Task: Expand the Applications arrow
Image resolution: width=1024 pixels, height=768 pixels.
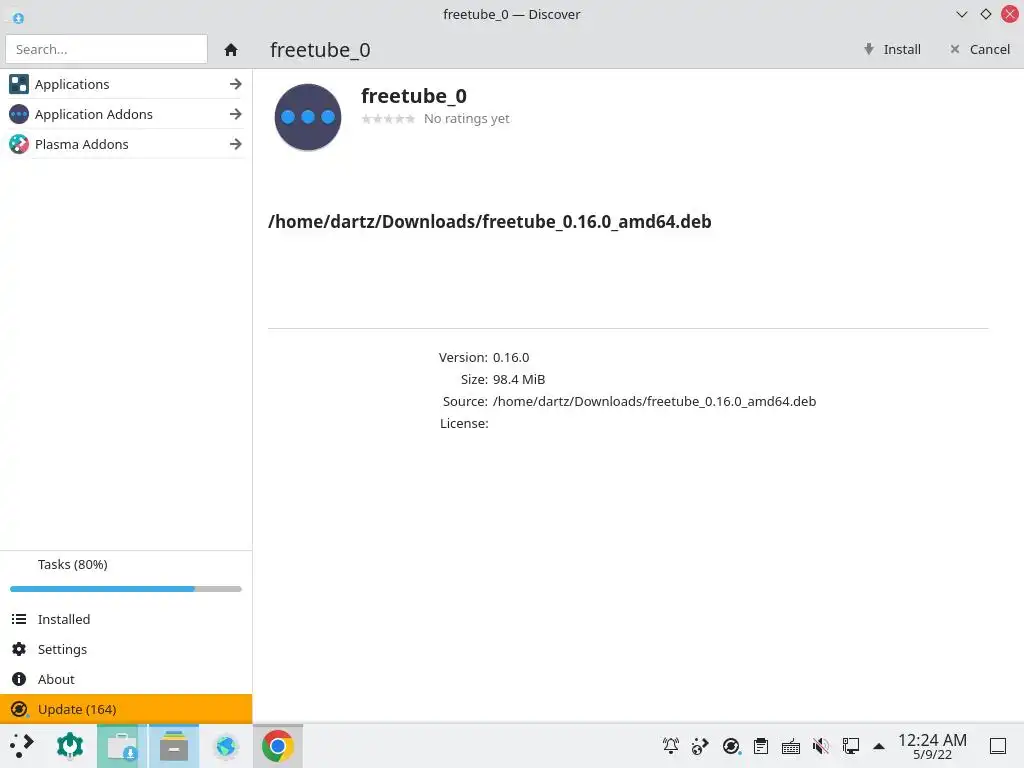Action: click(236, 84)
